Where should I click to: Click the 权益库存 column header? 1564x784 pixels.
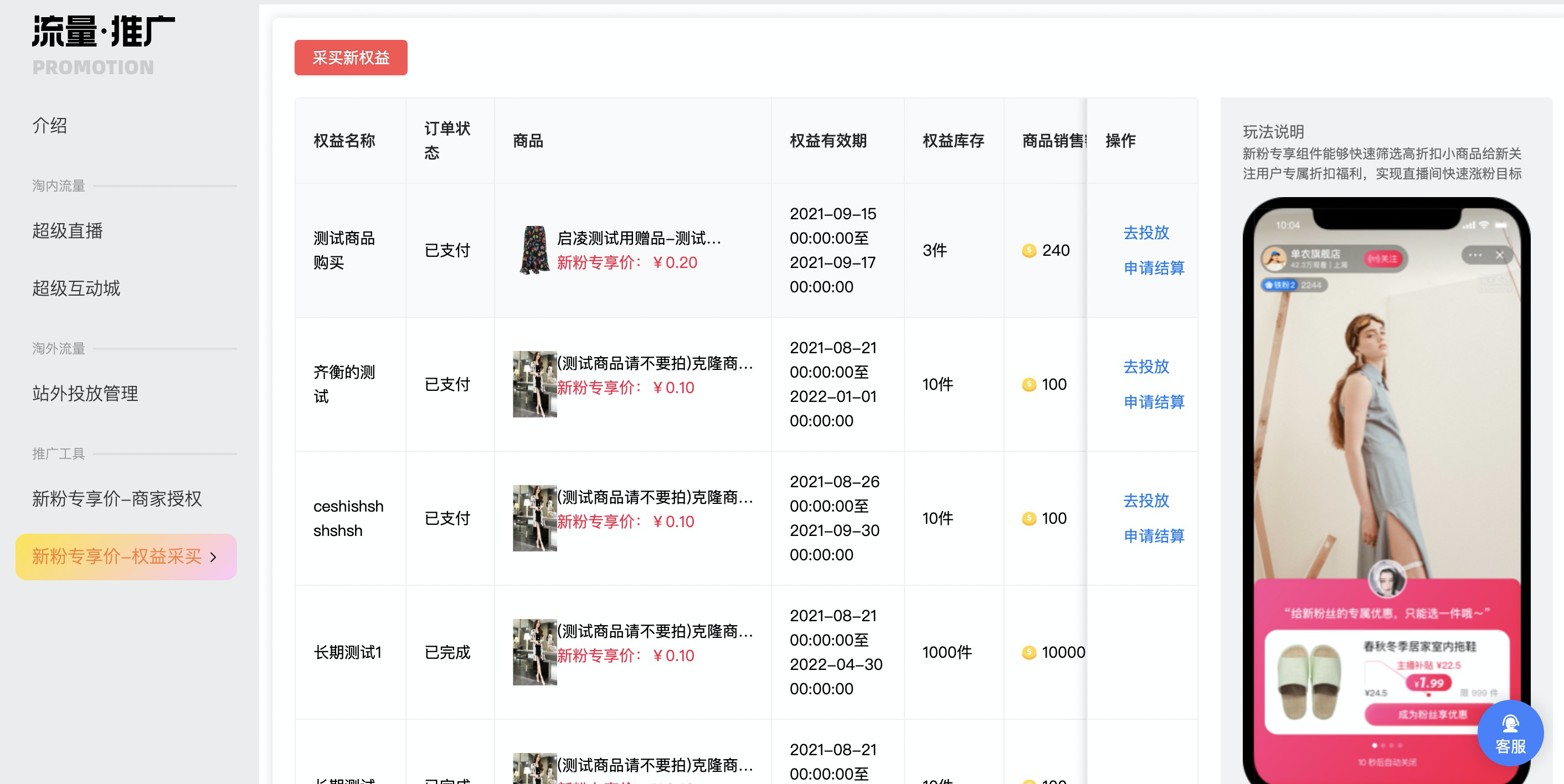click(953, 141)
